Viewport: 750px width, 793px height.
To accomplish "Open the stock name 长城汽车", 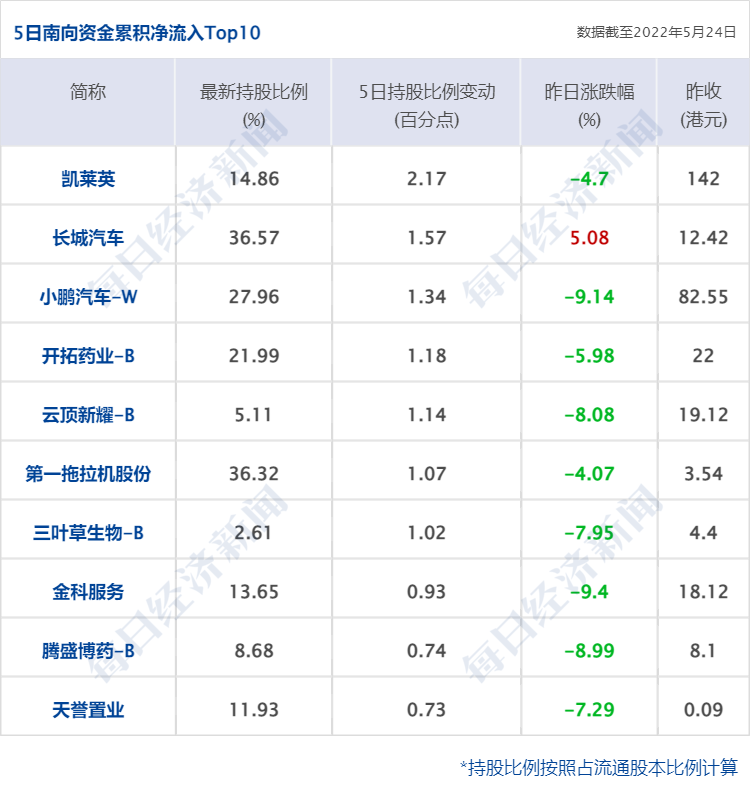I will pyautogui.click(x=89, y=238).
